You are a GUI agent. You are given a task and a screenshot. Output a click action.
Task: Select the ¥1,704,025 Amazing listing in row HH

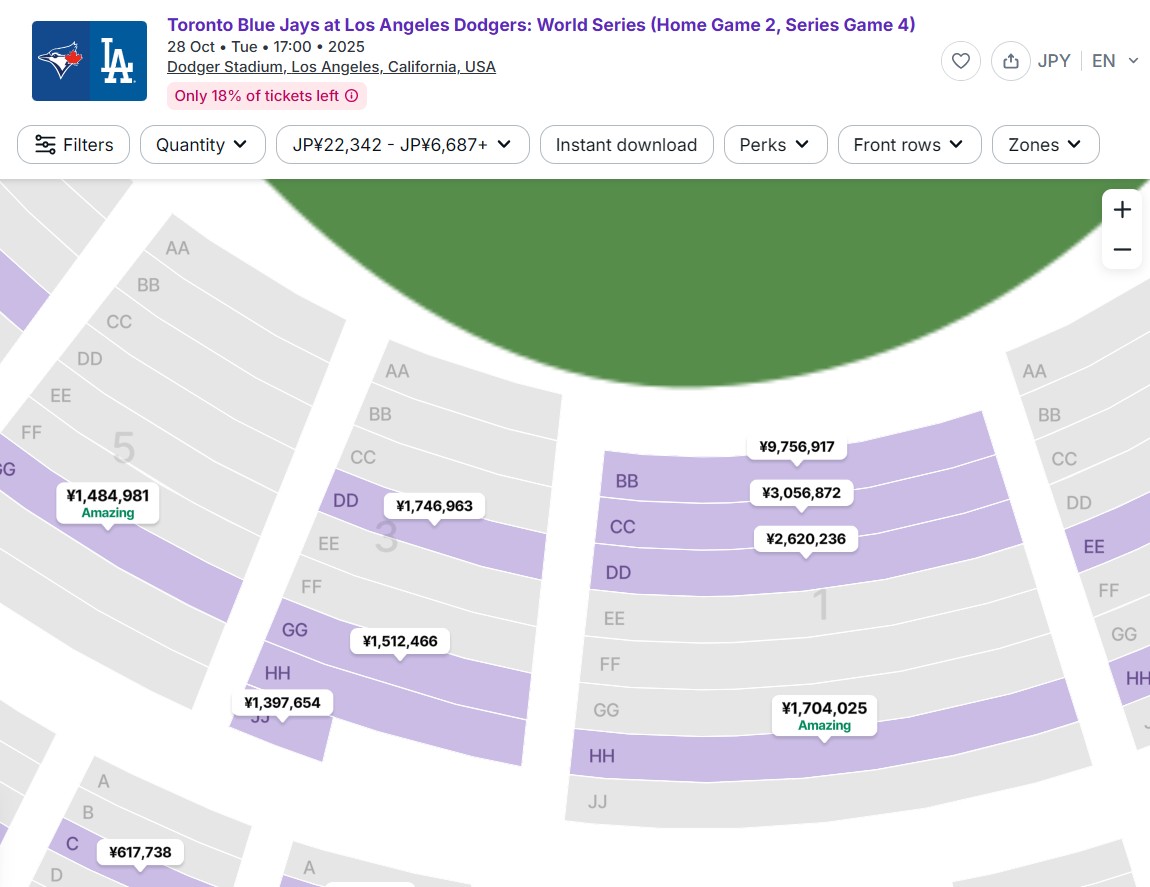pos(824,715)
